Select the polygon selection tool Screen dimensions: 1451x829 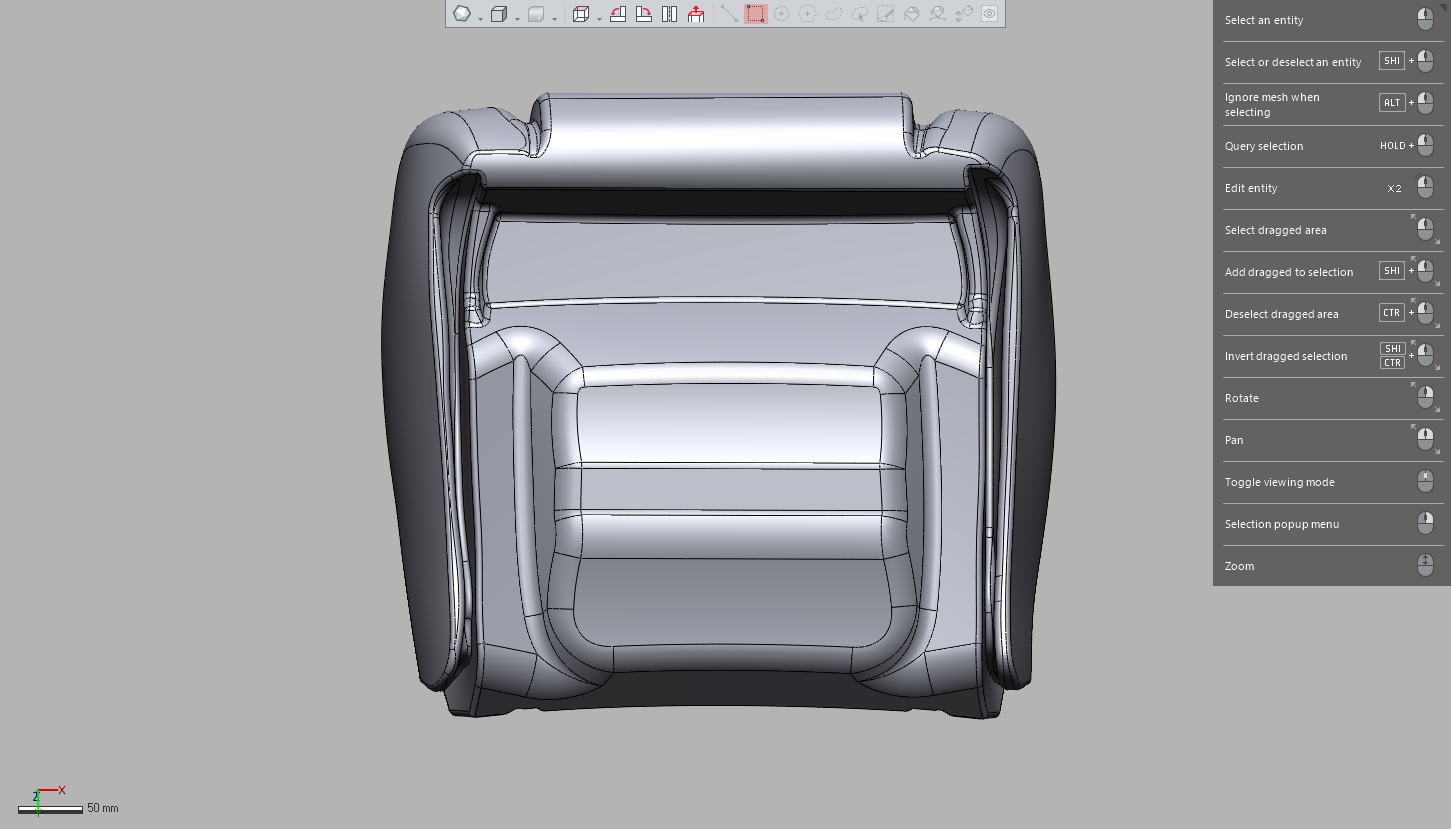[x=808, y=14]
